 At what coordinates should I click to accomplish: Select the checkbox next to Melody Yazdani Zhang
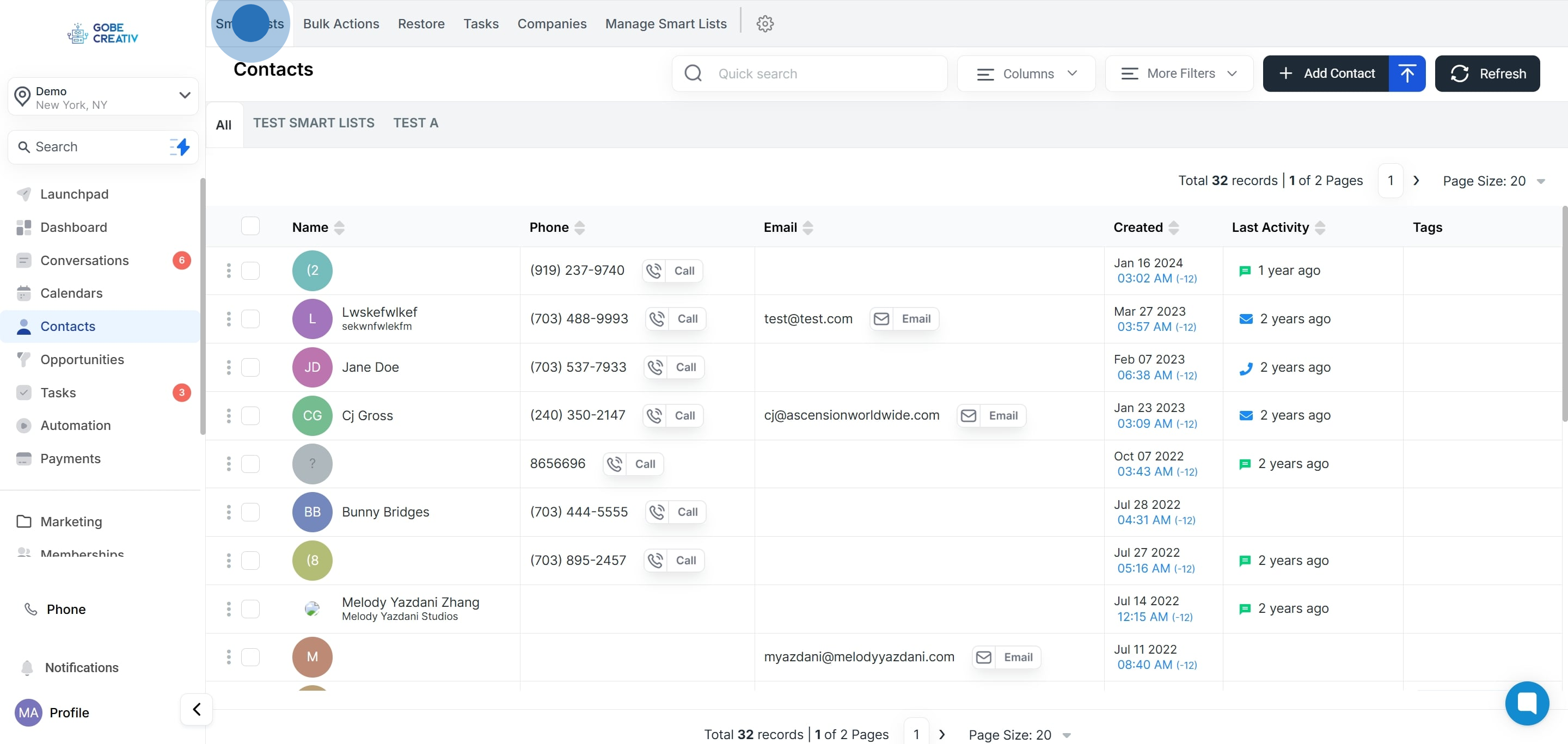(x=250, y=609)
